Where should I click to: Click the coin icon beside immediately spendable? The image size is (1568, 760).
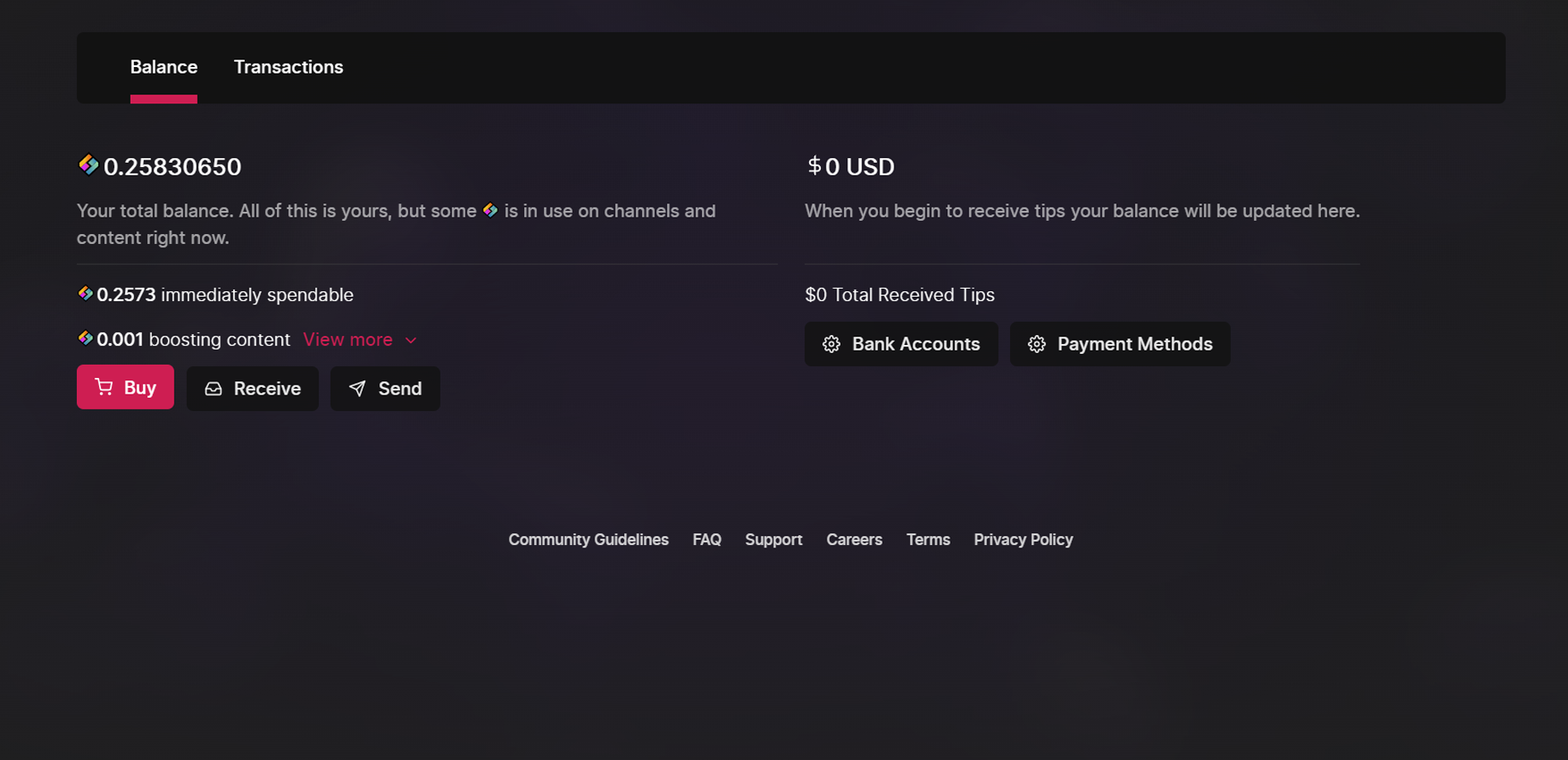tap(85, 294)
